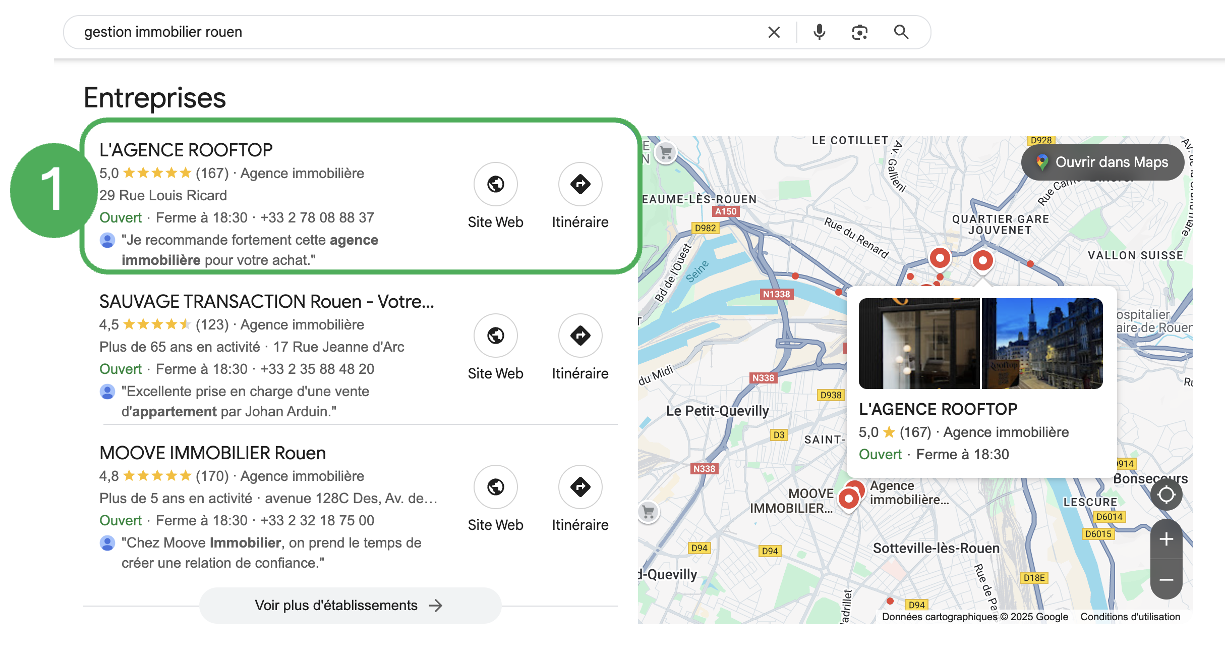This screenshot has width=1232, height=652.
Task: Click '29 Rue Louis Ricard' address text
Action: coord(163,195)
